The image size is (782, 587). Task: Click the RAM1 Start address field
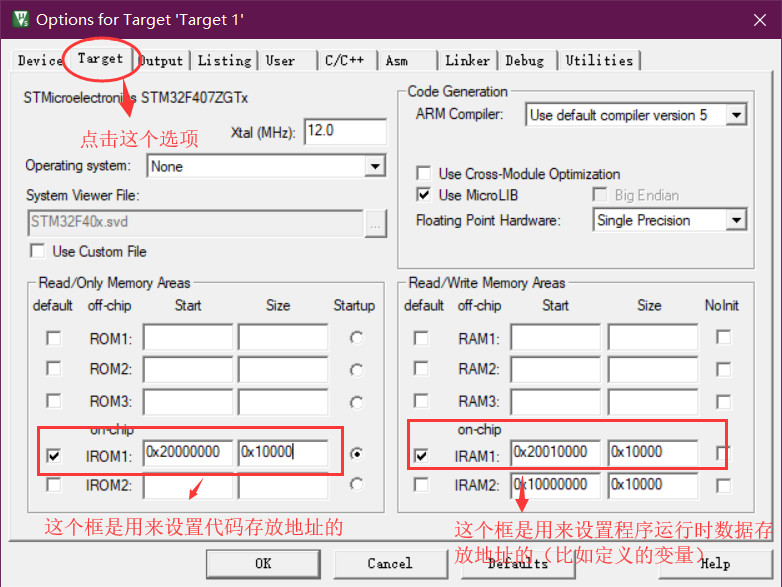[x=556, y=337]
